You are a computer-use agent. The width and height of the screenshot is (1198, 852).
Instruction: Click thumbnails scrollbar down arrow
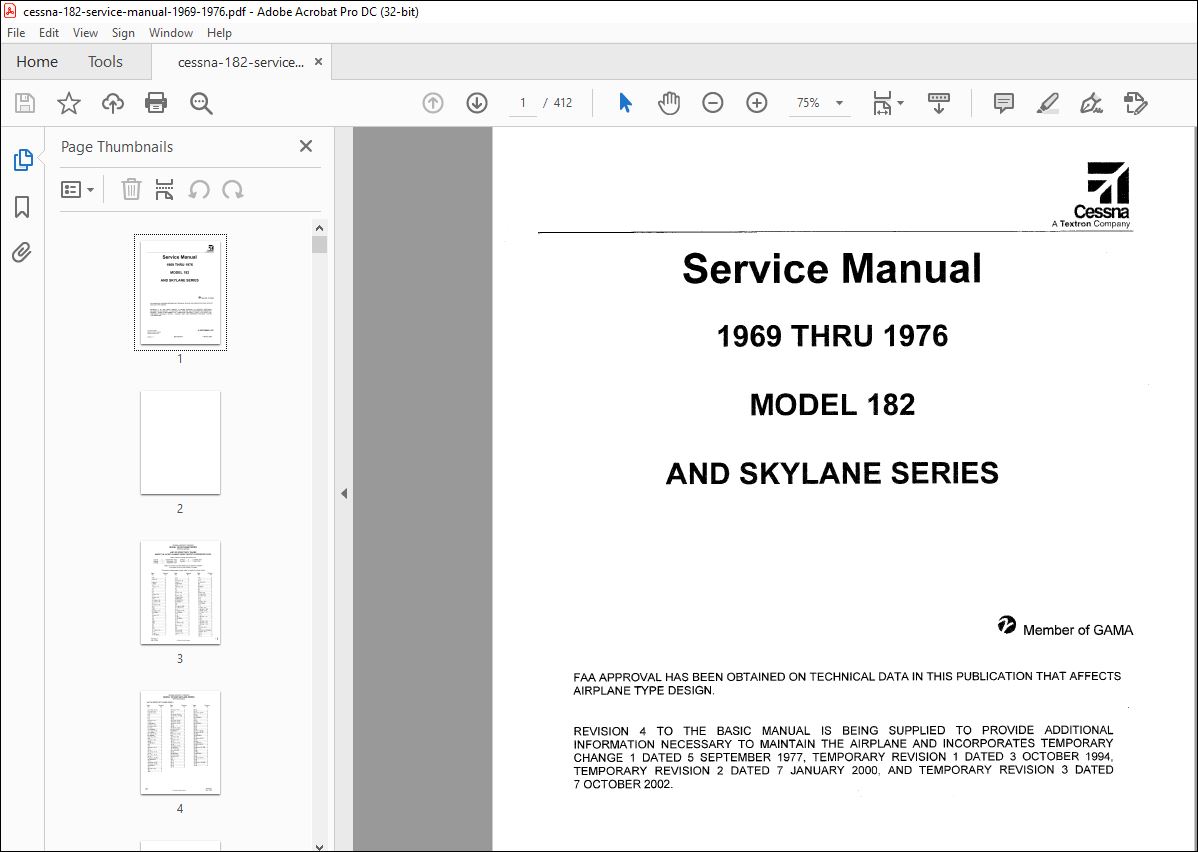[x=319, y=846]
